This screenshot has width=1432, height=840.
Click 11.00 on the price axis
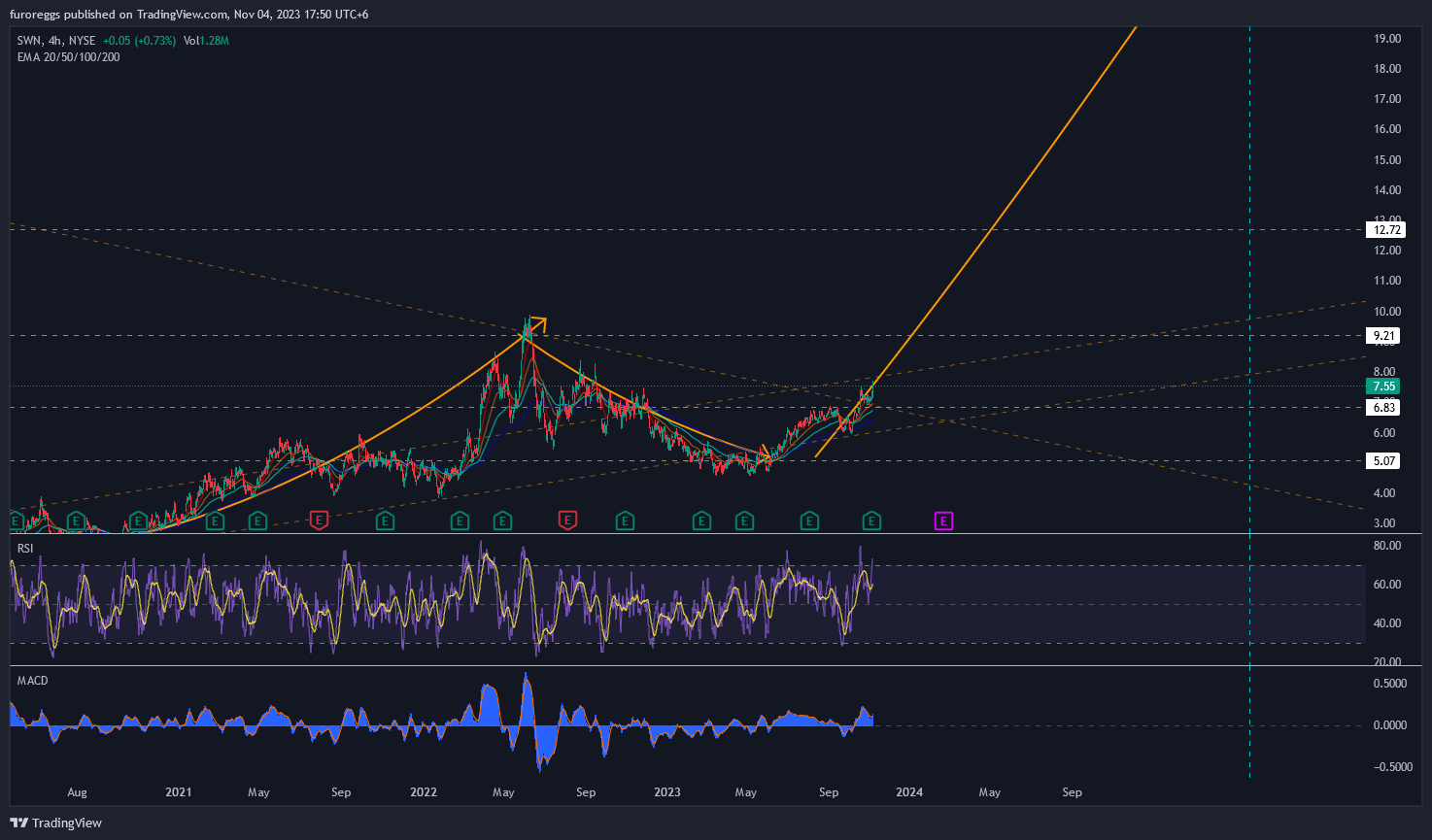[x=1387, y=281]
